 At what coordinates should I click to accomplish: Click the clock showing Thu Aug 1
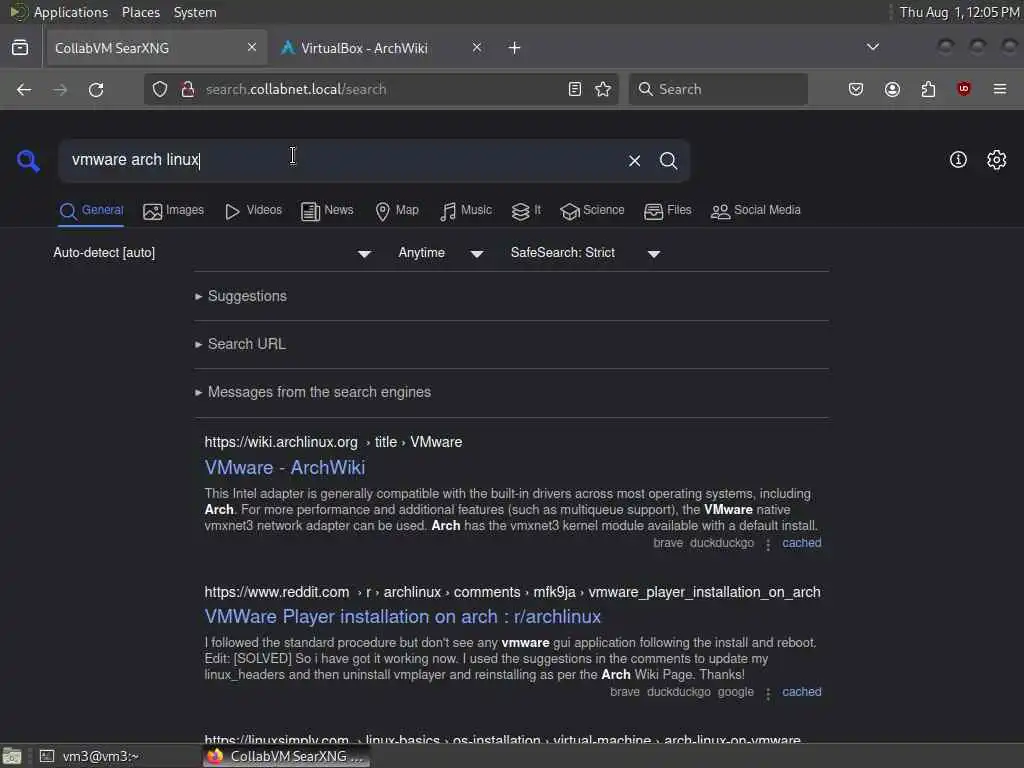pyautogui.click(x=959, y=12)
